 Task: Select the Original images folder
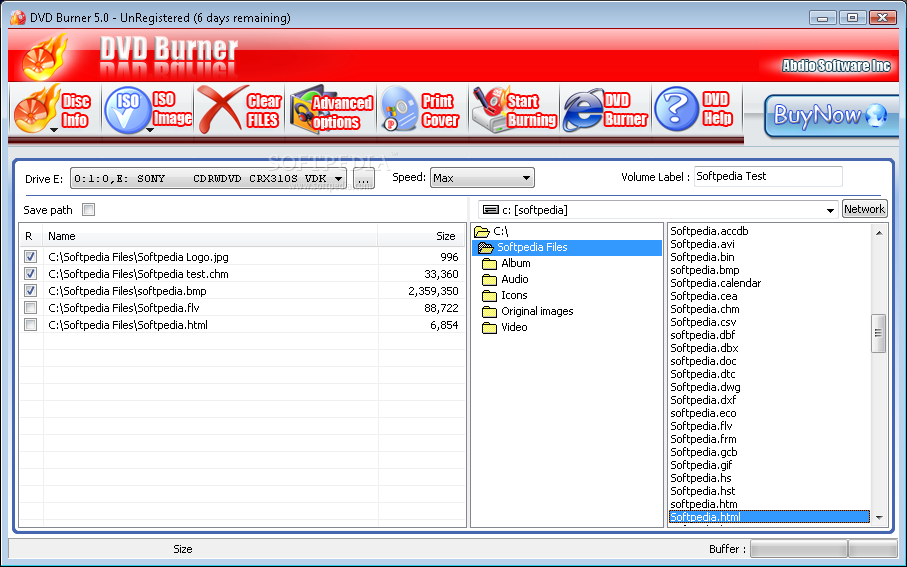(528, 311)
